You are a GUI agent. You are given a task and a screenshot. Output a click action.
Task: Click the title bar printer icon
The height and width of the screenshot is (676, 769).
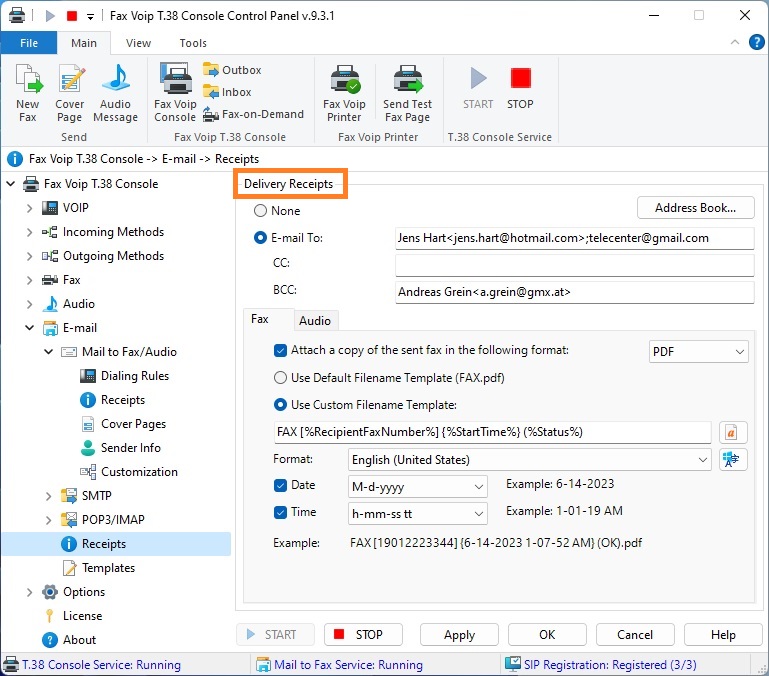click(x=16, y=15)
